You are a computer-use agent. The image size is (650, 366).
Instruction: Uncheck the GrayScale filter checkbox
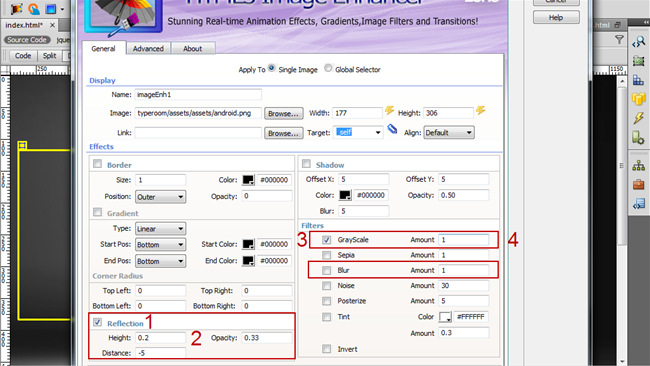[327, 240]
